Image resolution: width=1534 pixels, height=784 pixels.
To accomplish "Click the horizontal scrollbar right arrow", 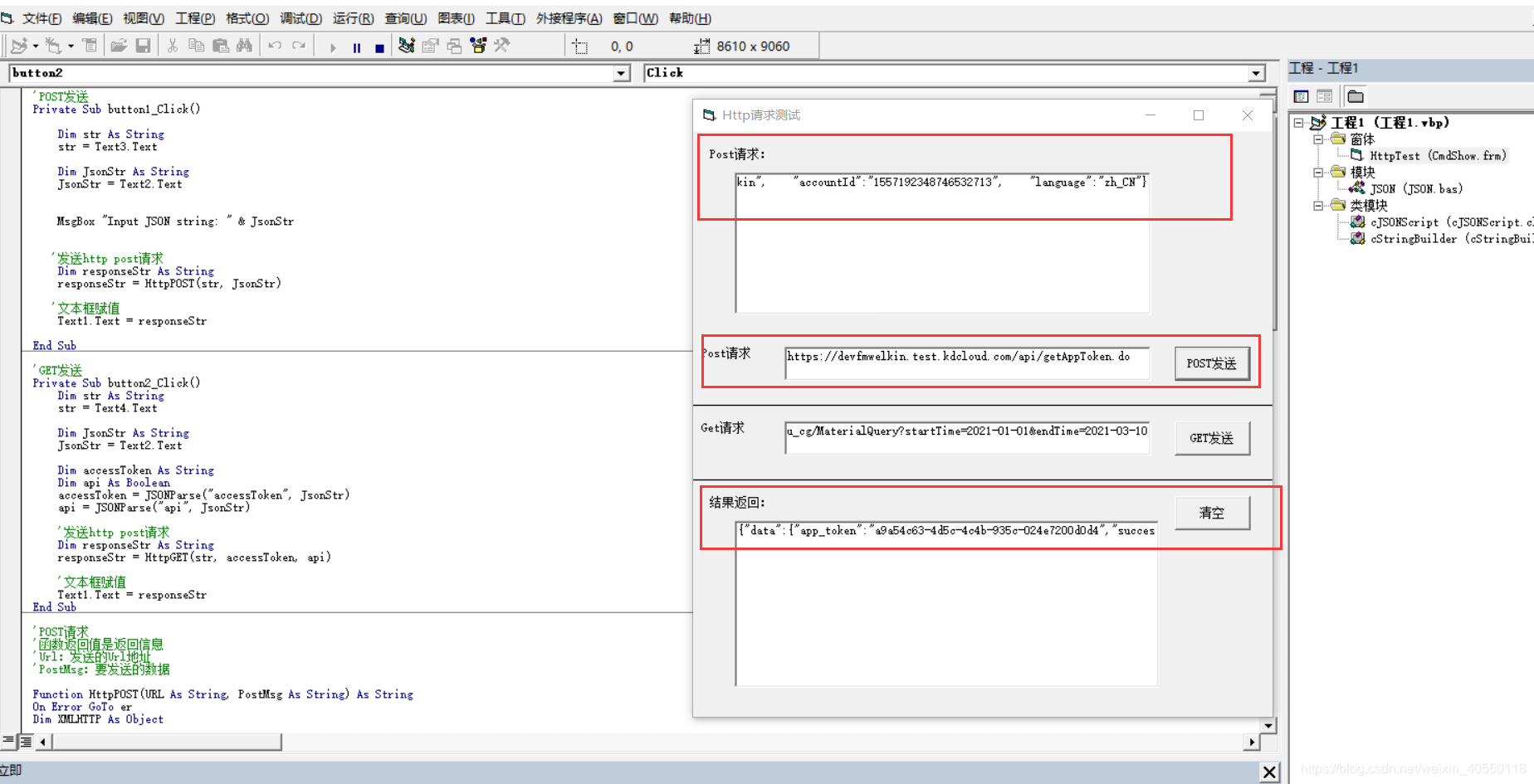I will coord(1252,742).
